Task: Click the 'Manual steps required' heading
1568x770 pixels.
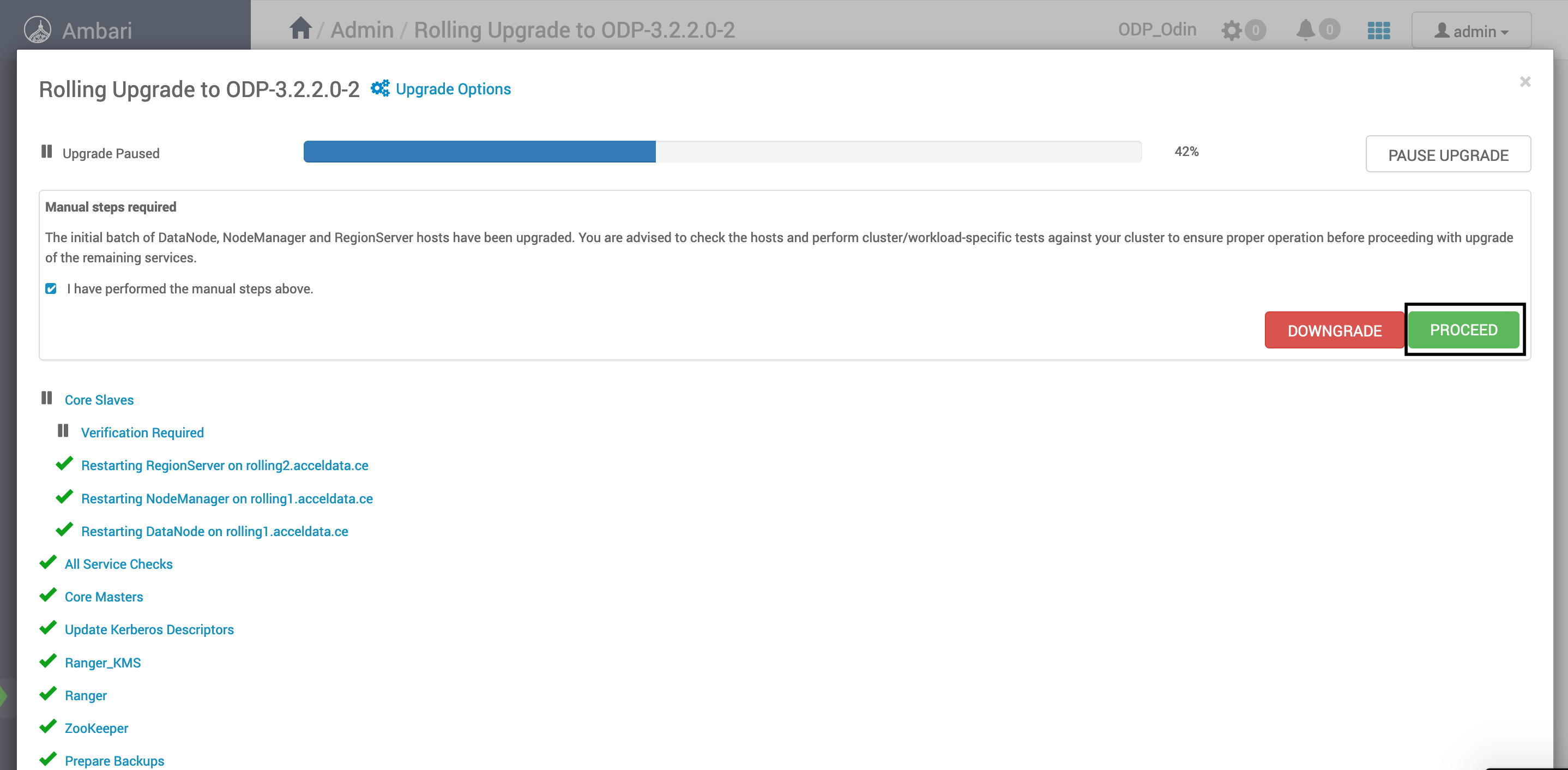Action: pyautogui.click(x=111, y=207)
